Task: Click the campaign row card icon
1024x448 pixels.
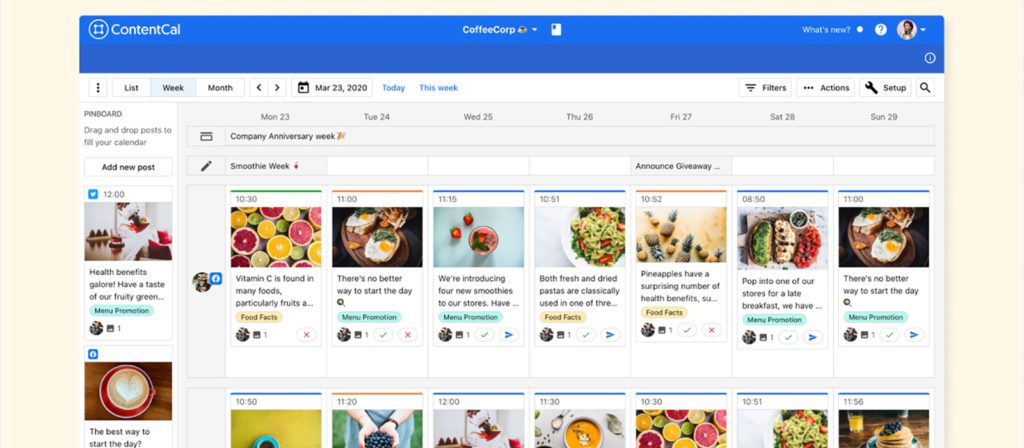Action: tap(206, 136)
